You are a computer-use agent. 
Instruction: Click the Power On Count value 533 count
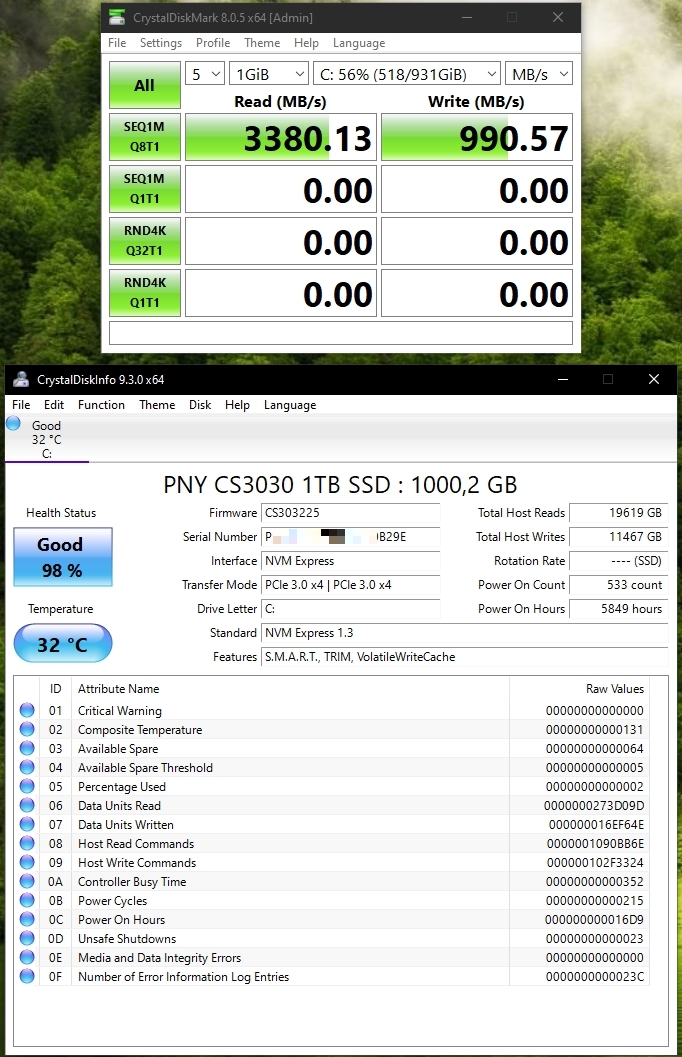[x=619, y=585]
